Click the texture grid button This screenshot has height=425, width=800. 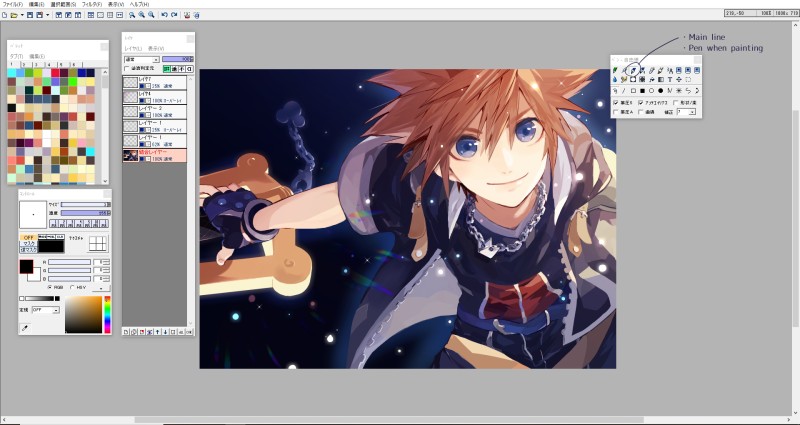(97, 243)
